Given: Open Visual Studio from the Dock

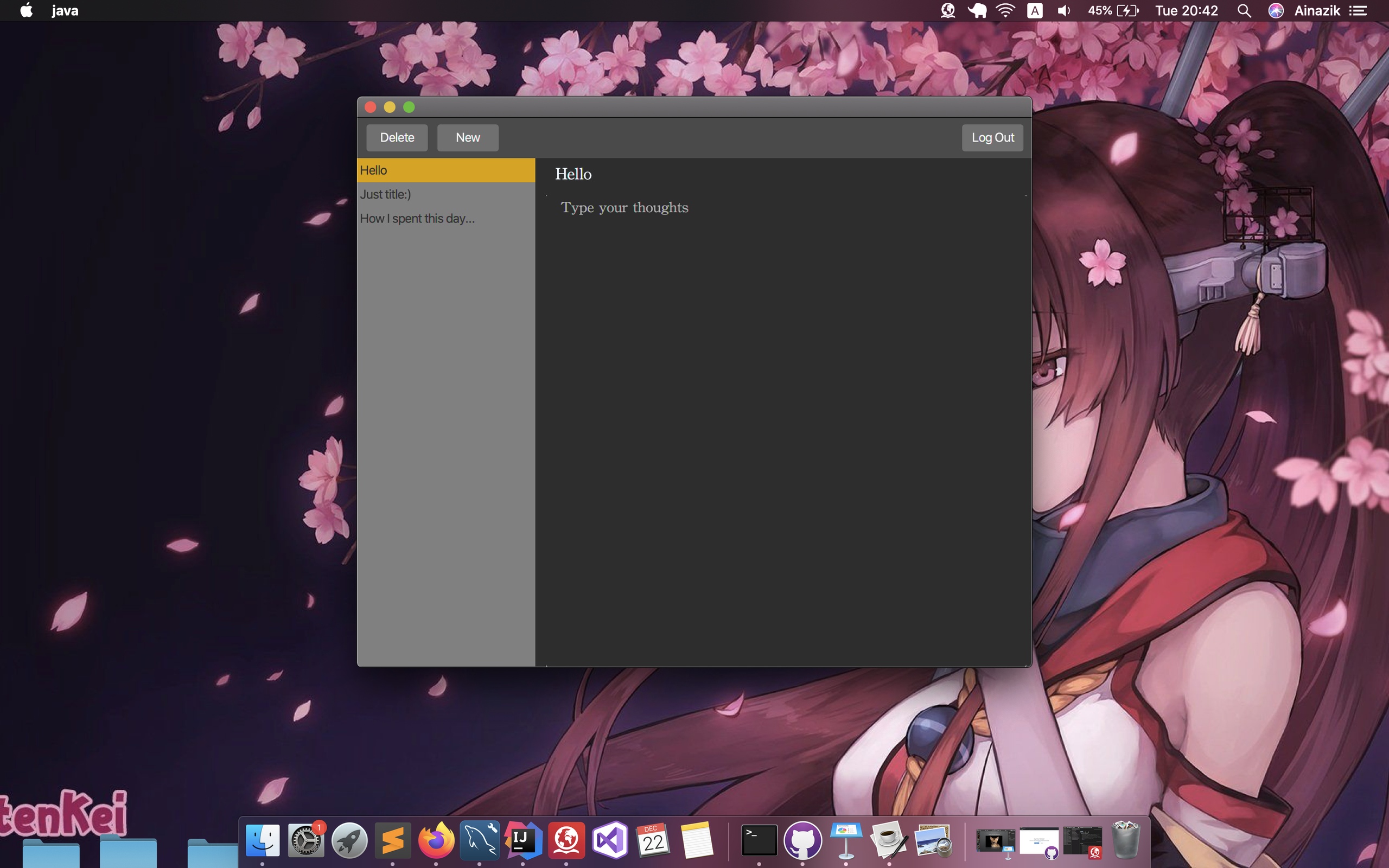Looking at the screenshot, I should pyautogui.click(x=609, y=841).
